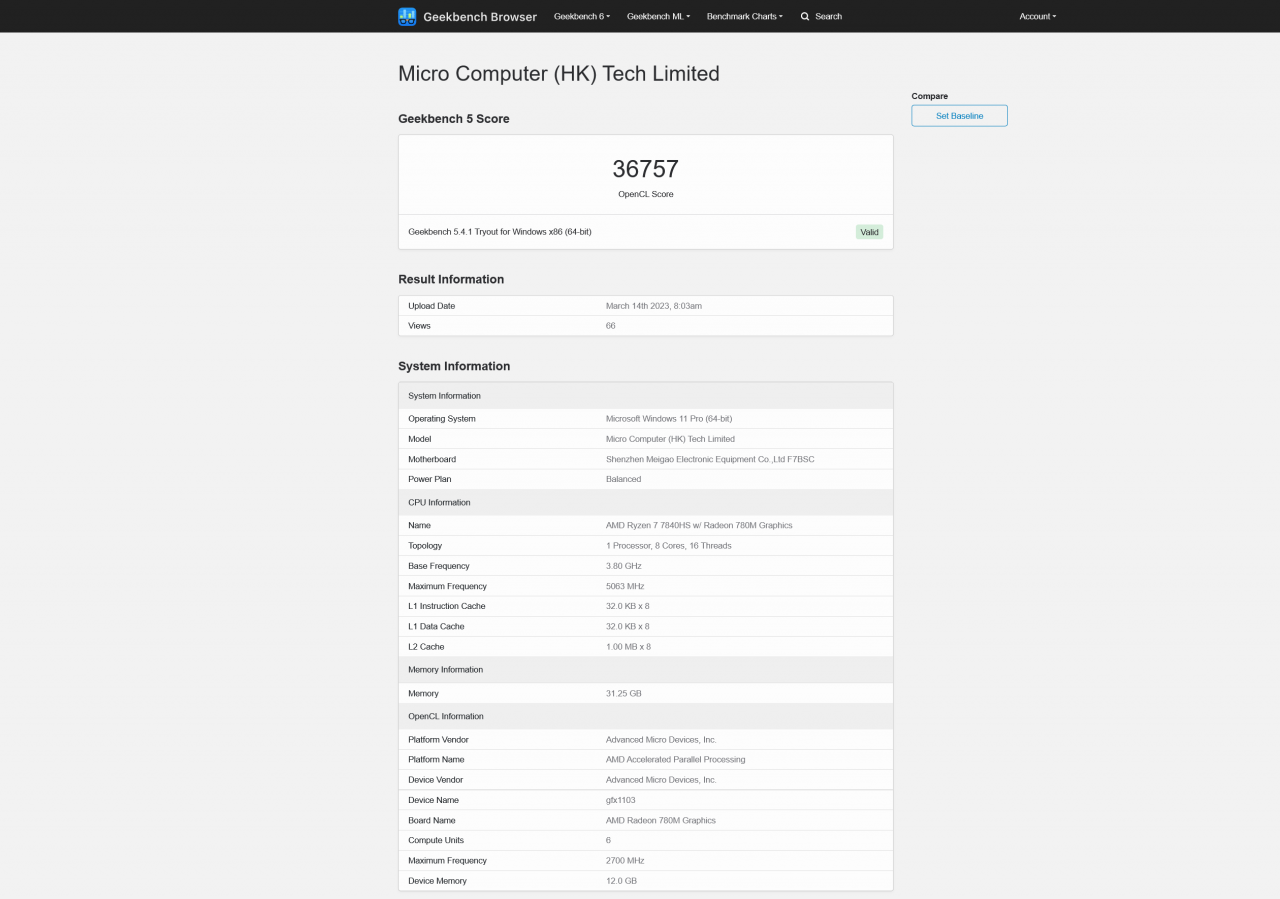Click Microsoft Windows 11 Pro value
The width and height of the screenshot is (1280, 899).
669,419
